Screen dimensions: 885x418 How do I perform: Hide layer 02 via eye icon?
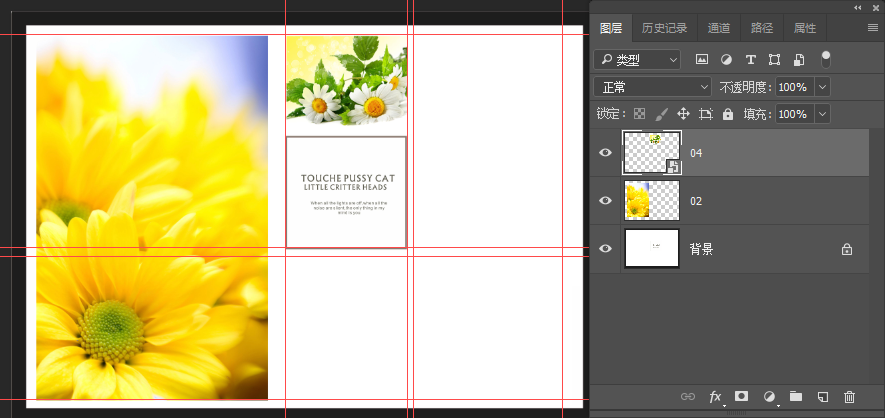pos(605,200)
